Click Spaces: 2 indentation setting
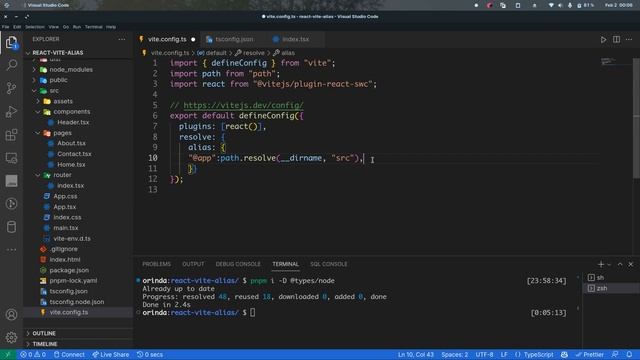 (454, 354)
